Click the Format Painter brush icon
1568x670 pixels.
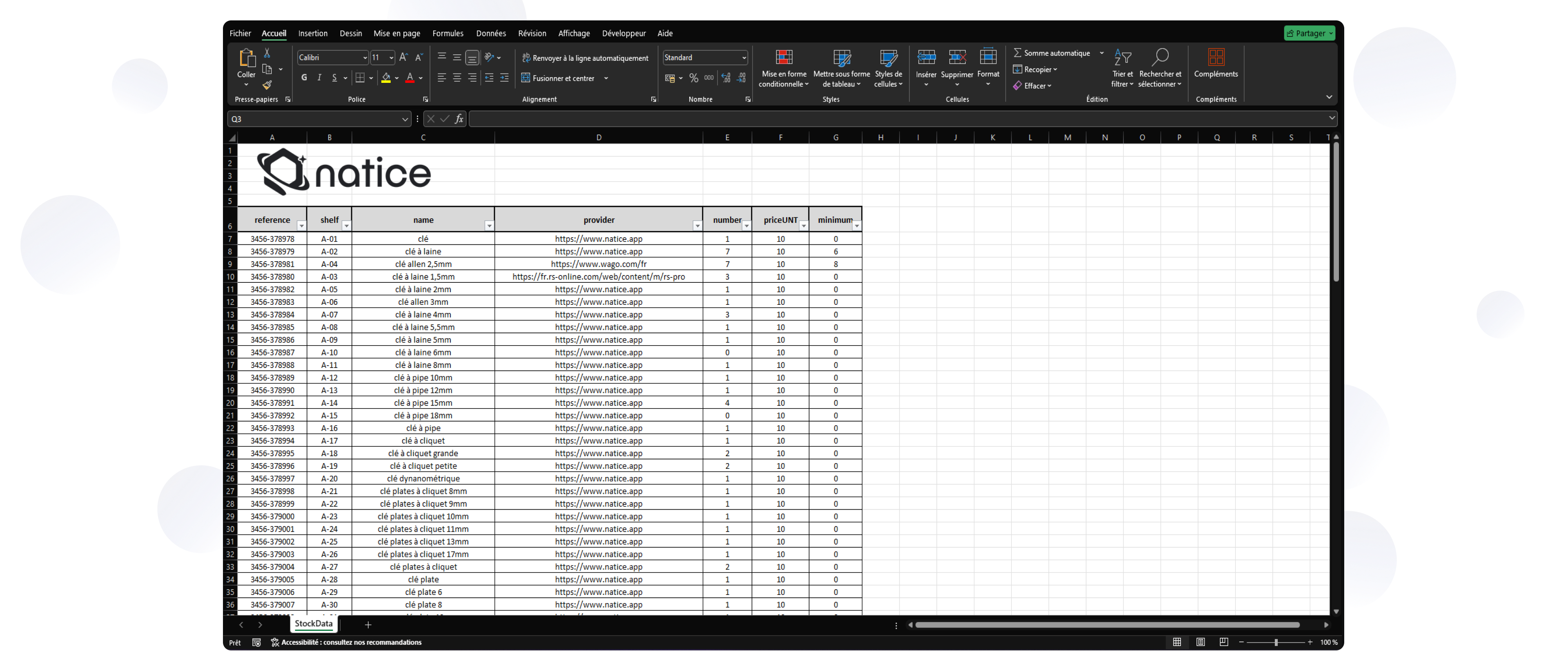point(267,85)
